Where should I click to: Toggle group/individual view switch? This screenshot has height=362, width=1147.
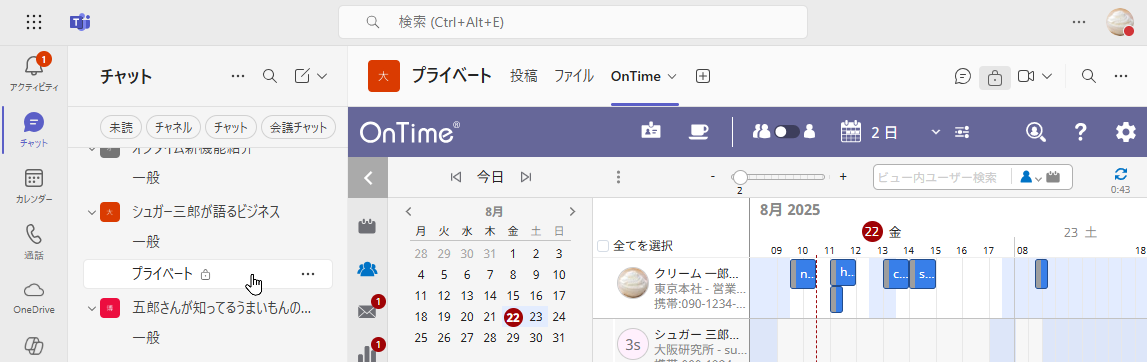pos(787,132)
